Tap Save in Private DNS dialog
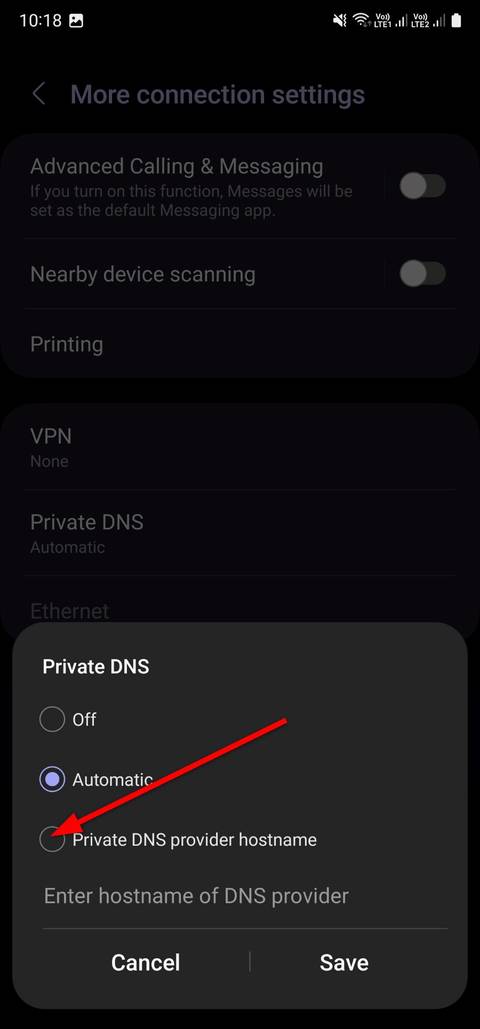480x1029 pixels. [344, 962]
